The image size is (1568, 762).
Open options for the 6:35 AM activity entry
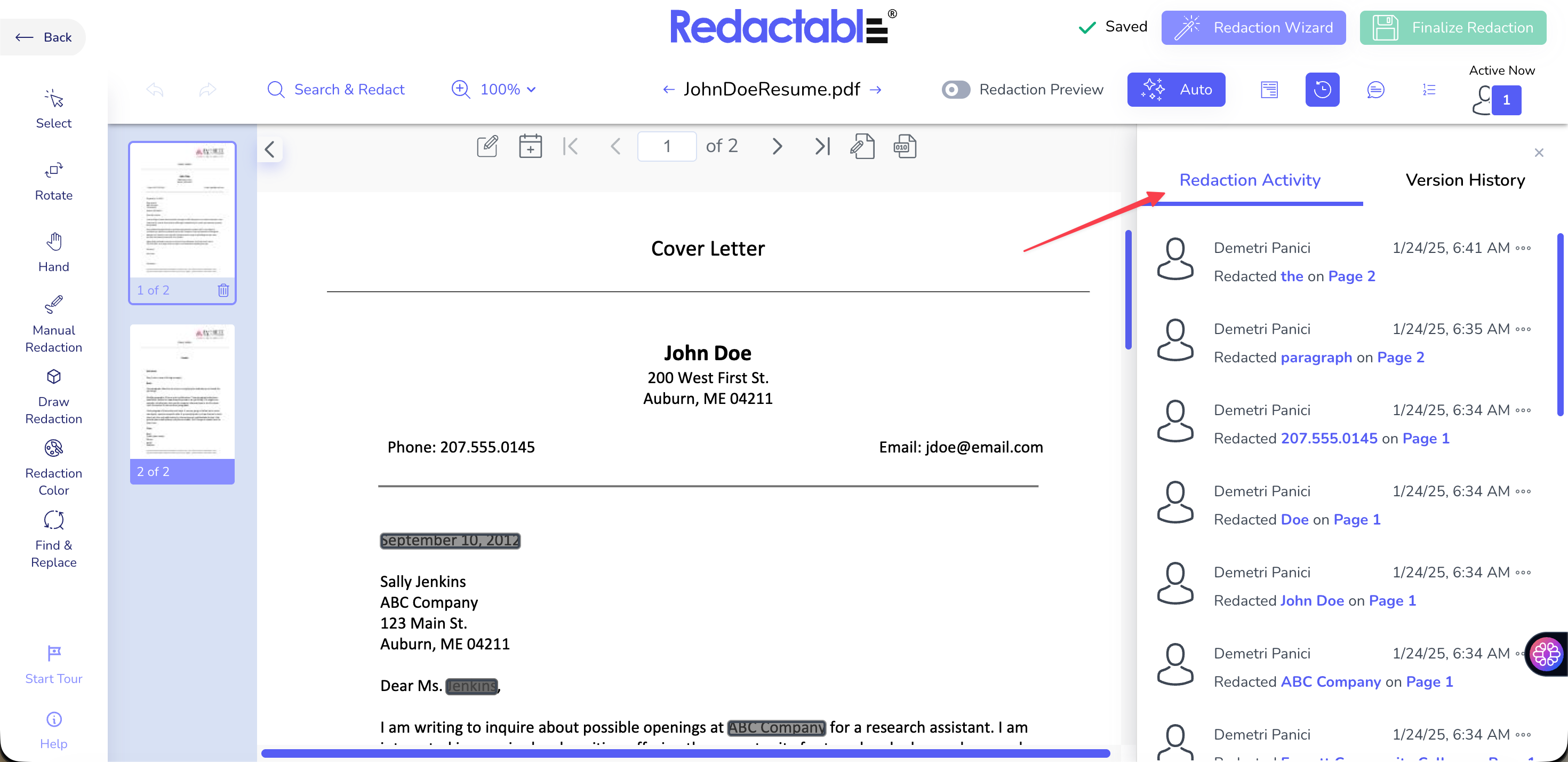tap(1523, 329)
